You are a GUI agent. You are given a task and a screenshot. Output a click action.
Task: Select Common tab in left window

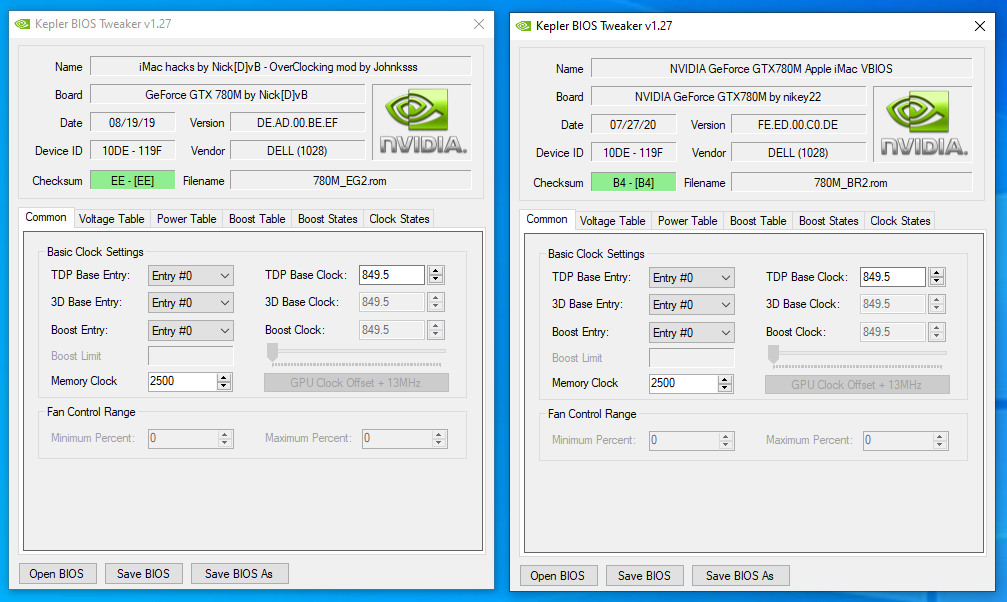(x=46, y=217)
